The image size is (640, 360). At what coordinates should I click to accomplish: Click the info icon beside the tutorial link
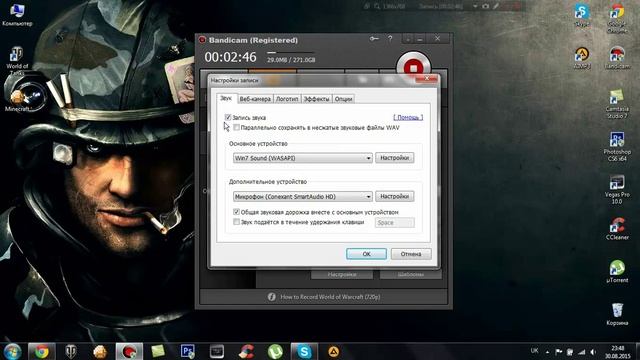coord(271,297)
